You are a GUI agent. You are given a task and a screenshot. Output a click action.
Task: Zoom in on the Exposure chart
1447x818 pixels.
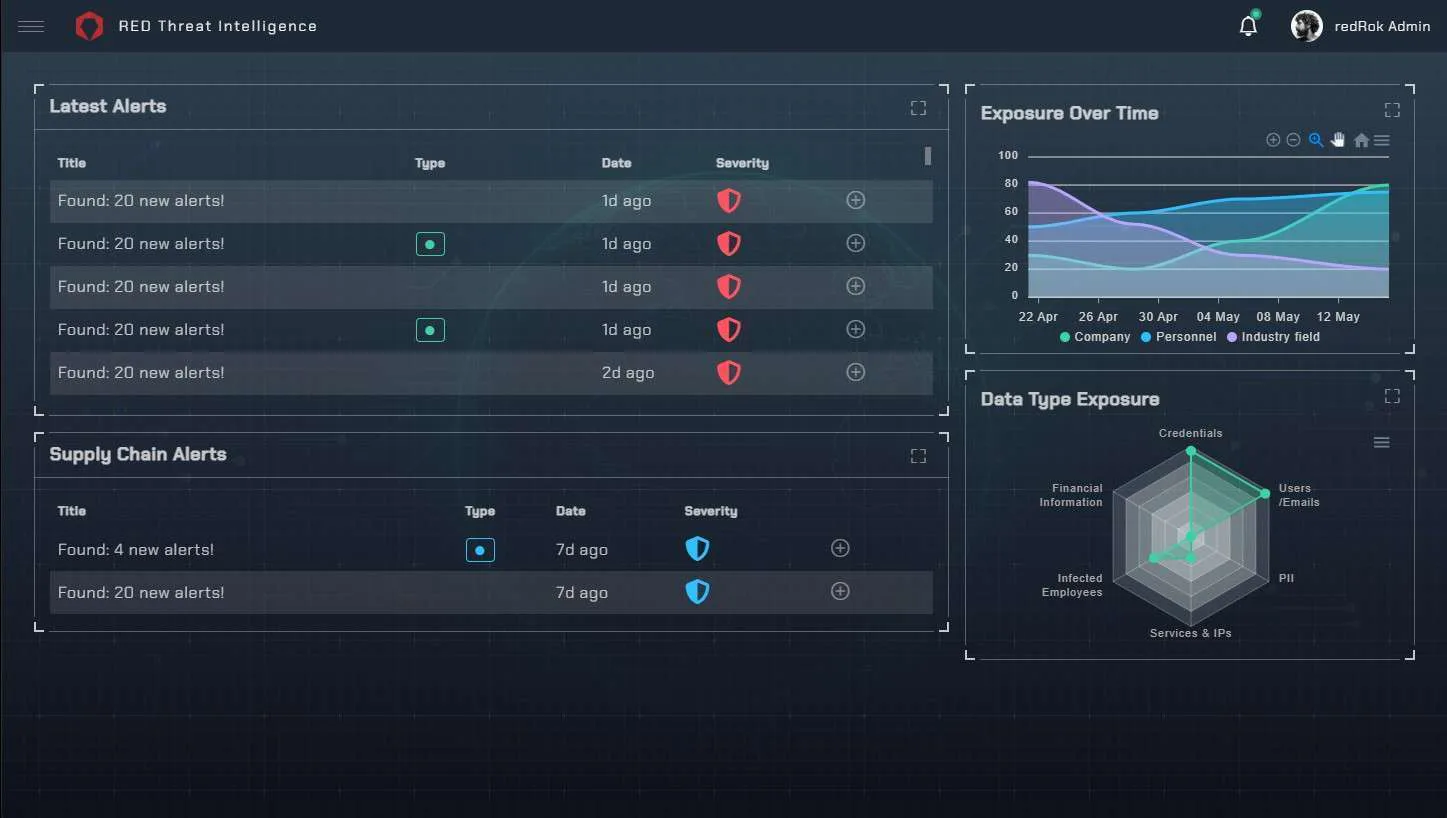coord(1273,140)
